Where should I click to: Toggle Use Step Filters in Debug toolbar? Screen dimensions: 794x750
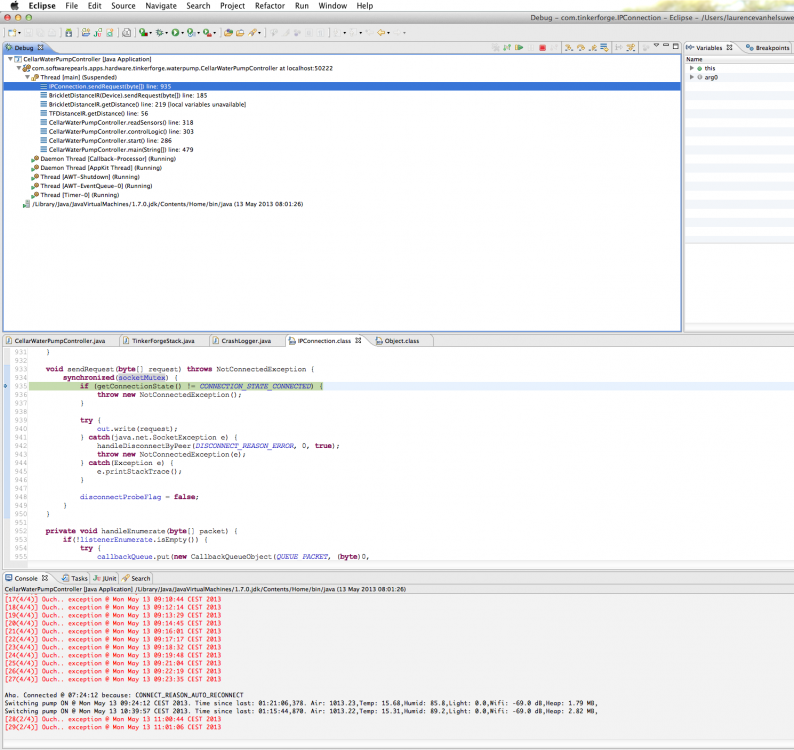click(x=630, y=47)
